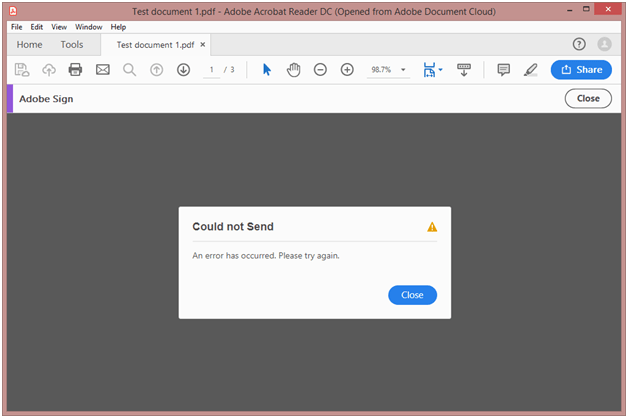Image resolution: width=628 pixels, height=418 pixels.
Task: Dismiss the Could not Send dialog with Close
Action: coord(413,295)
